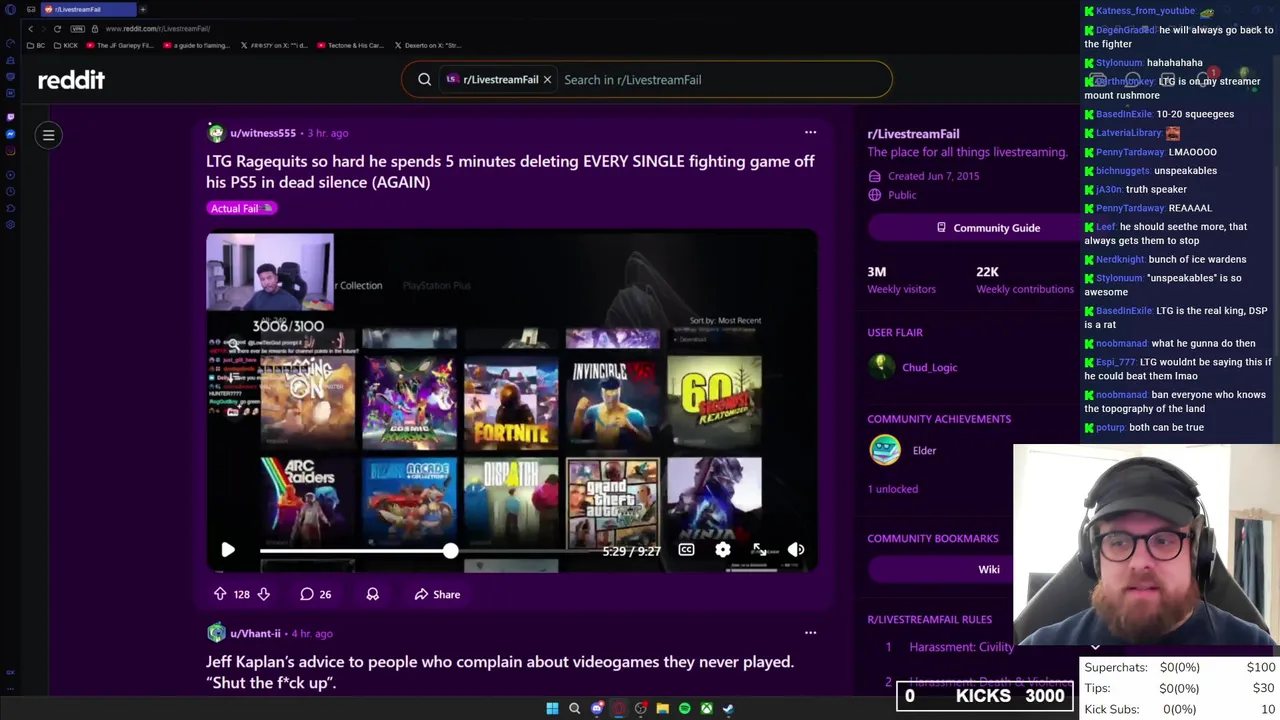
Task: Open the options menu on witness555's post
Action: tap(810, 132)
